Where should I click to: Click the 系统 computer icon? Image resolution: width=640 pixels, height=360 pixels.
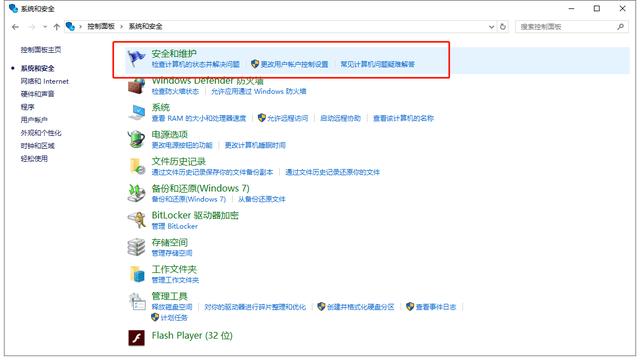pyautogui.click(x=136, y=113)
